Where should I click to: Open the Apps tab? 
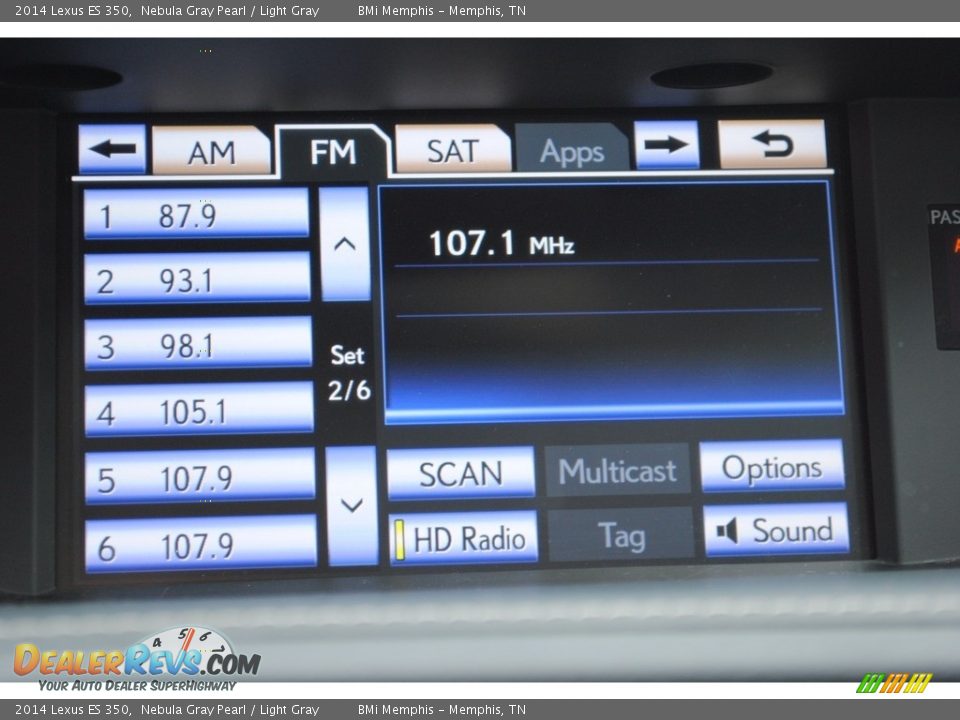[572, 151]
